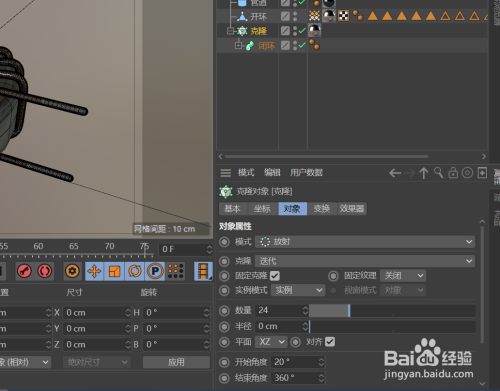
Task: Click the 结束角度 field showing 360°
Action: [298, 378]
